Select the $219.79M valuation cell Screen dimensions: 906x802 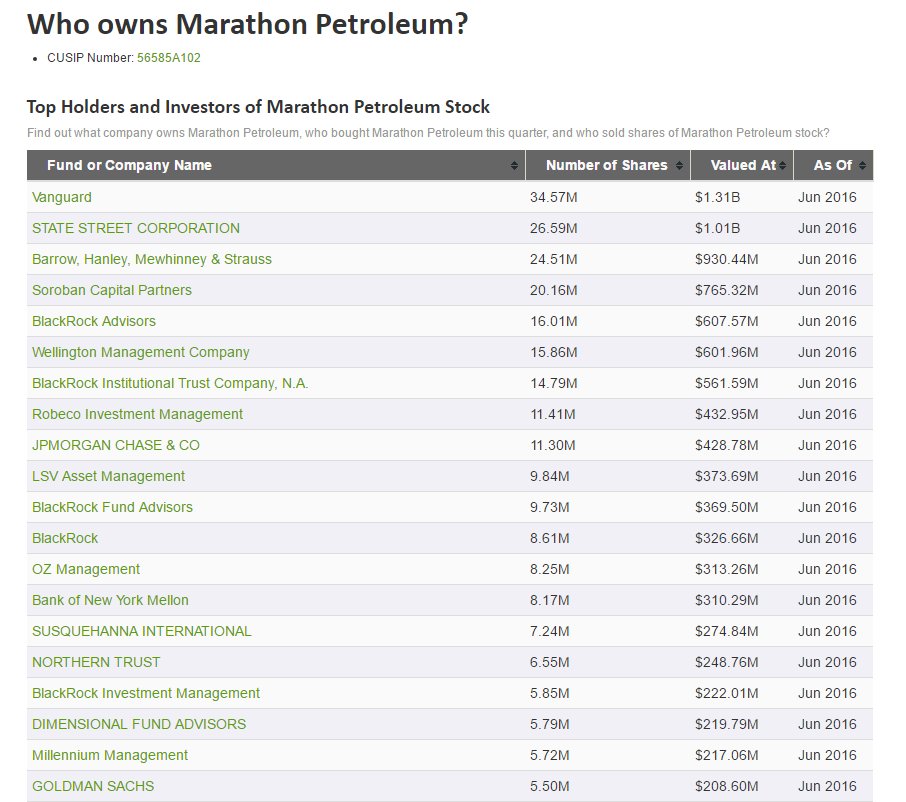point(742,724)
